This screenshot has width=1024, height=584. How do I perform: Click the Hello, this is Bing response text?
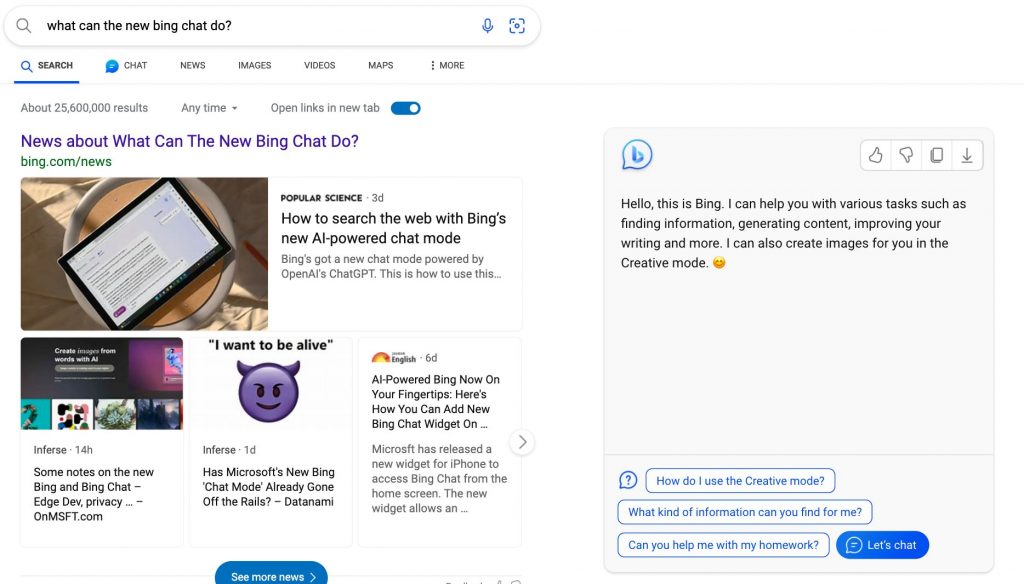pyautogui.click(x=793, y=233)
